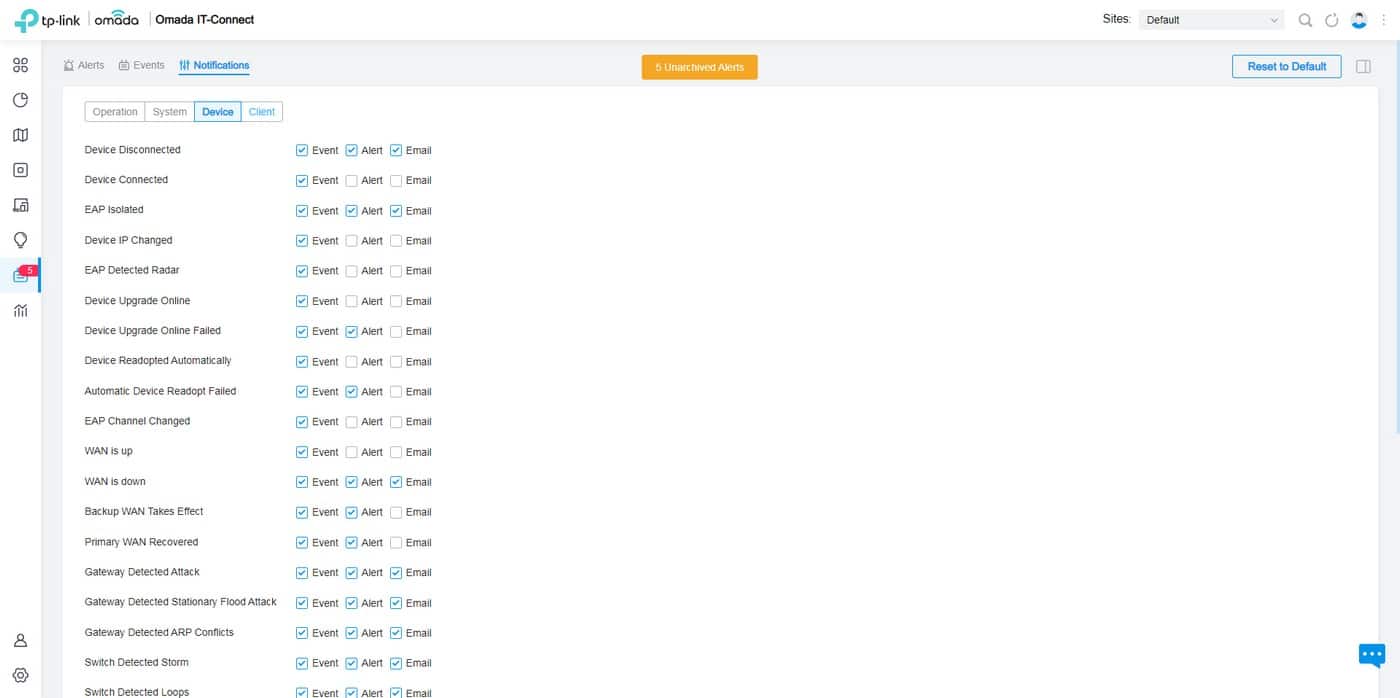1400x698 pixels.
Task: Uncheck Event for Device Disconnected
Action: click(302, 151)
